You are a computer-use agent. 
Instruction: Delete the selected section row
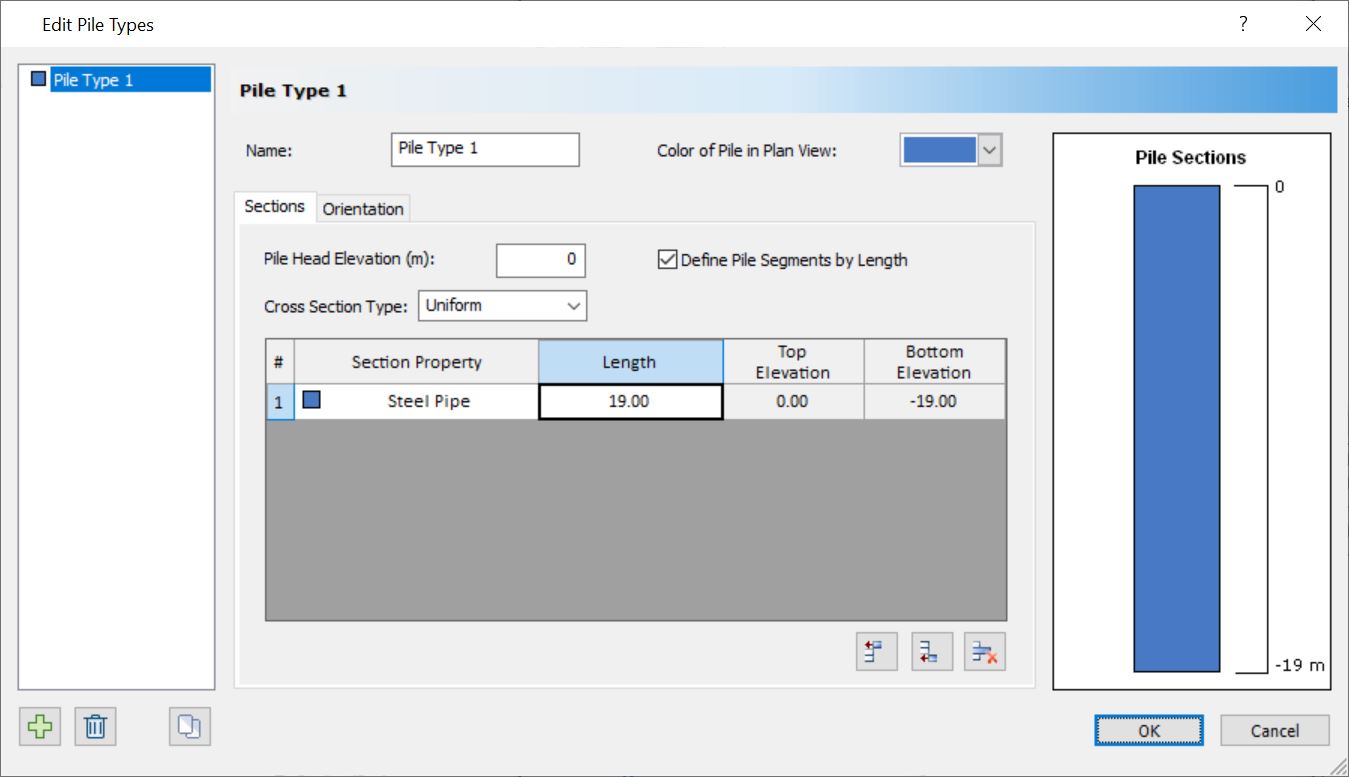click(x=984, y=651)
